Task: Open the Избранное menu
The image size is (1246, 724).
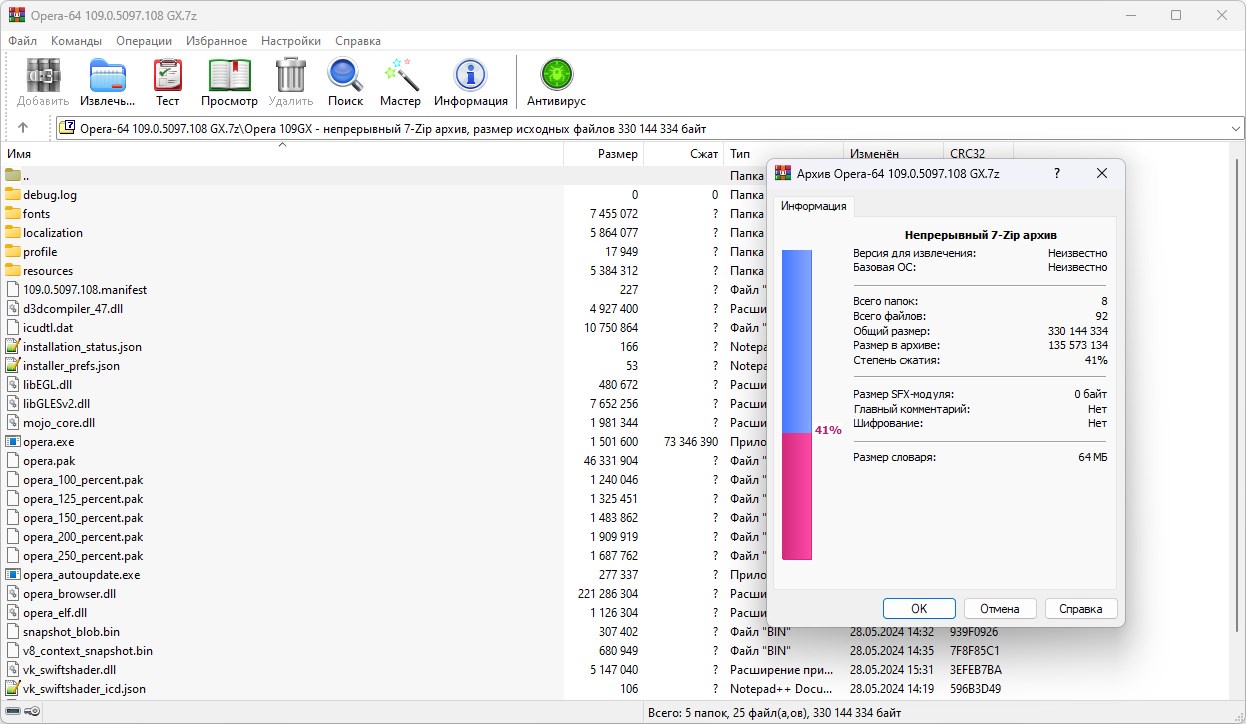Action: [216, 41]
